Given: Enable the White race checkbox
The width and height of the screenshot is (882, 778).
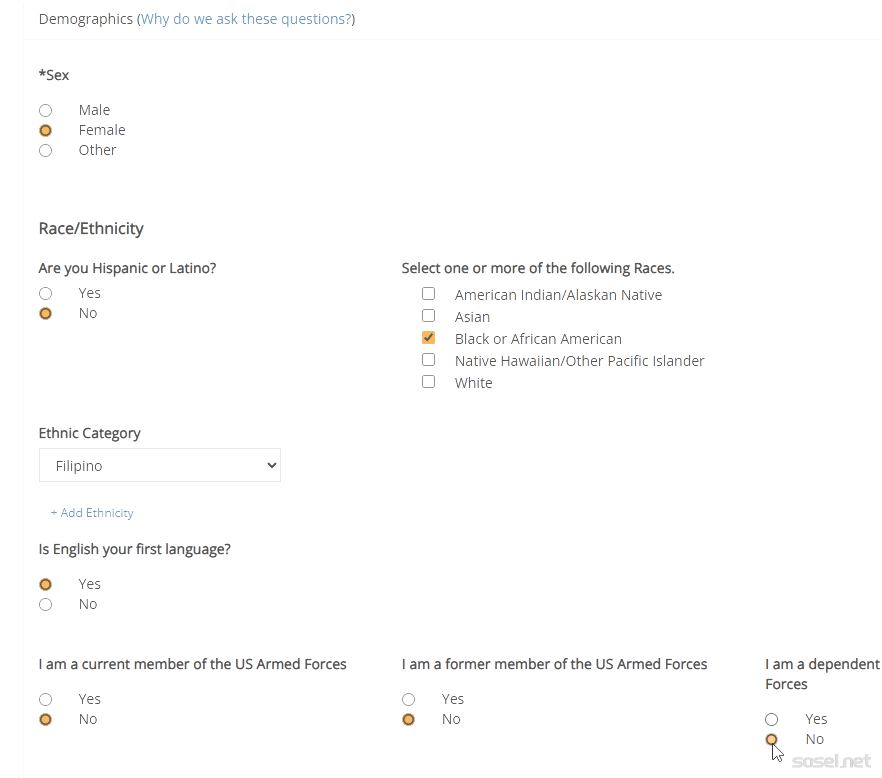Looking at the screenshot, I should [428, 382].
